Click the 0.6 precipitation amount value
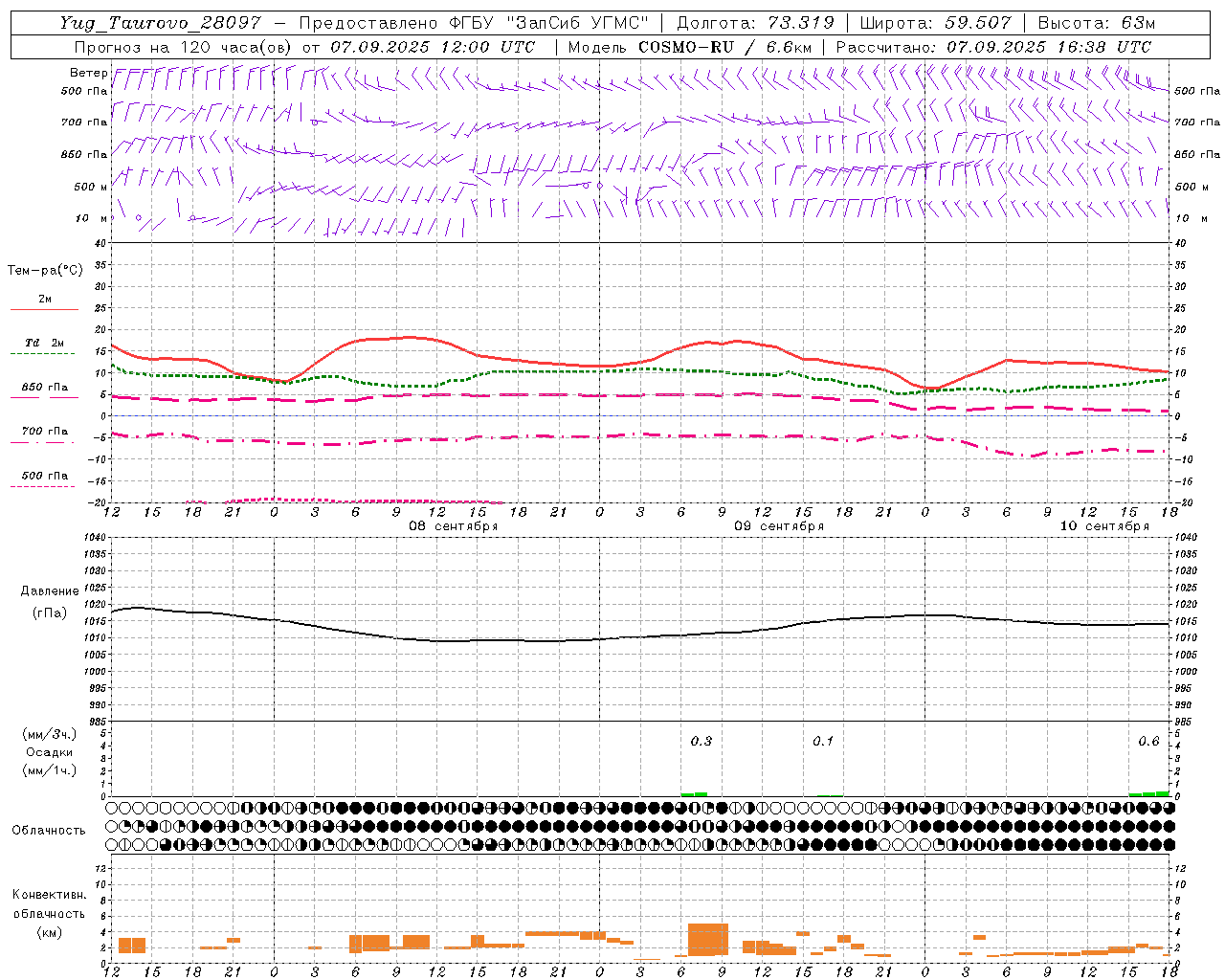This screenshot has height=980, width=1225. [x=1148, y=741]
